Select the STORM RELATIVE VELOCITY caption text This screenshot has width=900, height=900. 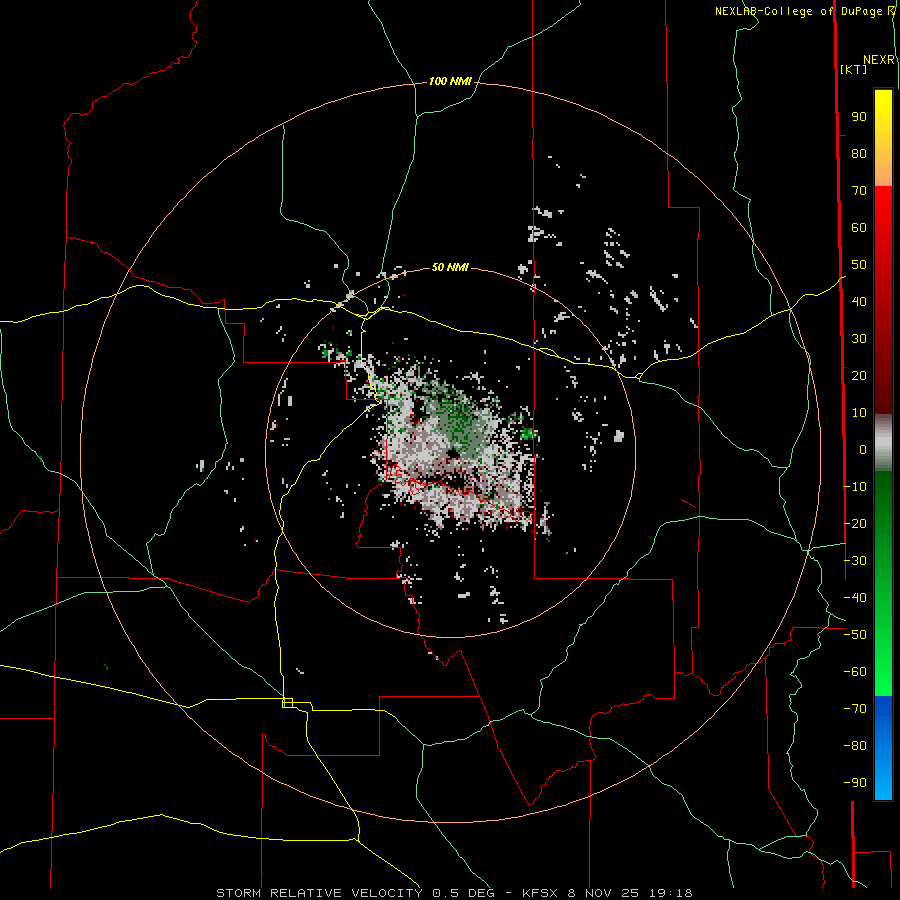pos(319,893)
